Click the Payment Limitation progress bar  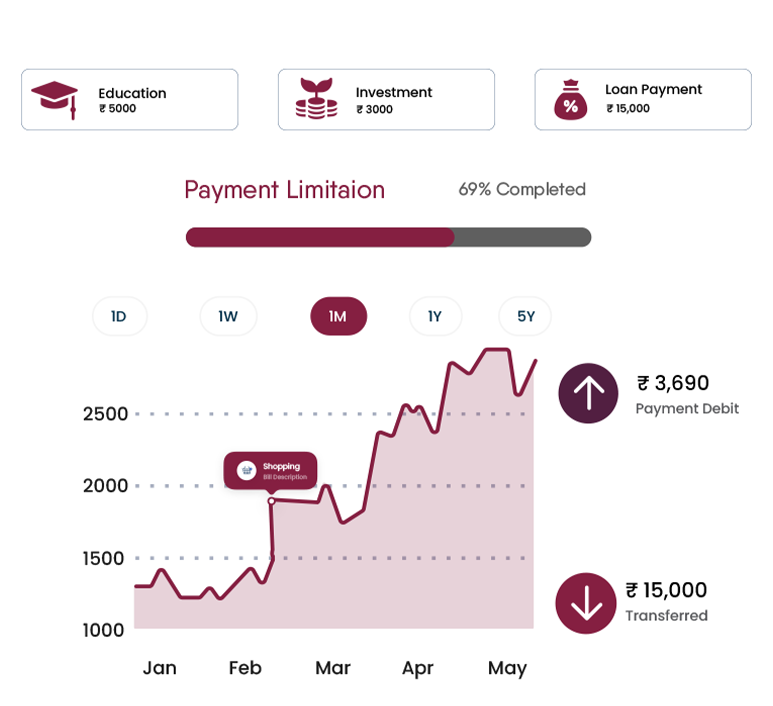pyautogui.click(x=388, y=237)
